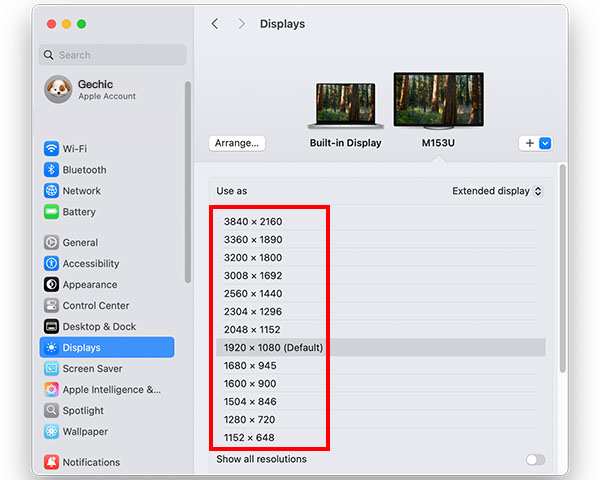Open the blue add-display chevron menu

pyautogui.click(x=545, y=143)
